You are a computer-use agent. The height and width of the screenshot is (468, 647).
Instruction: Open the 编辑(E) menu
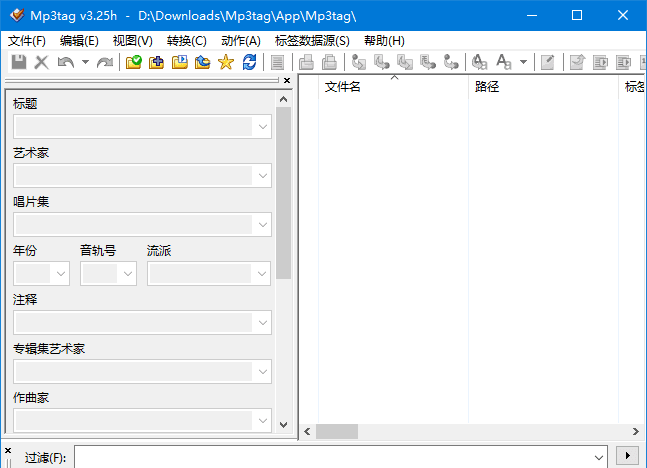pos(79,41)
